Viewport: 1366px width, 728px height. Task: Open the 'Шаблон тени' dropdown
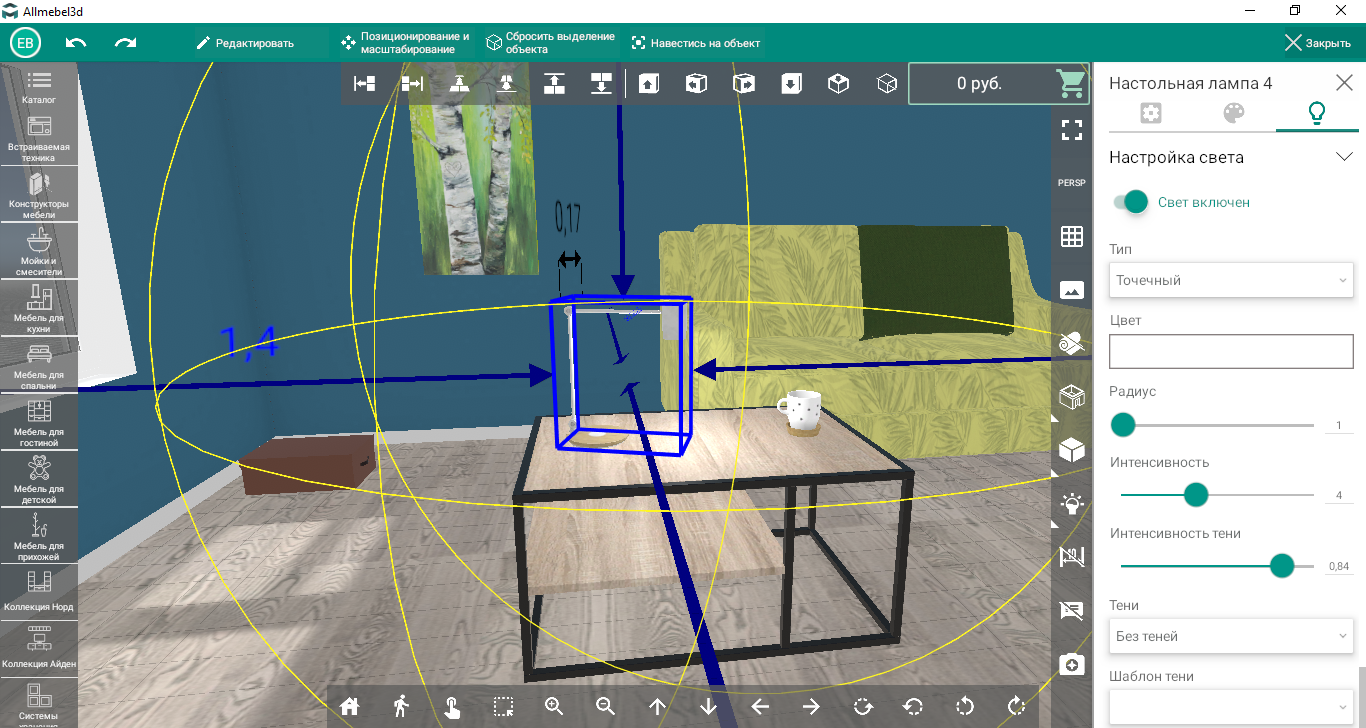click(1231, 706)
